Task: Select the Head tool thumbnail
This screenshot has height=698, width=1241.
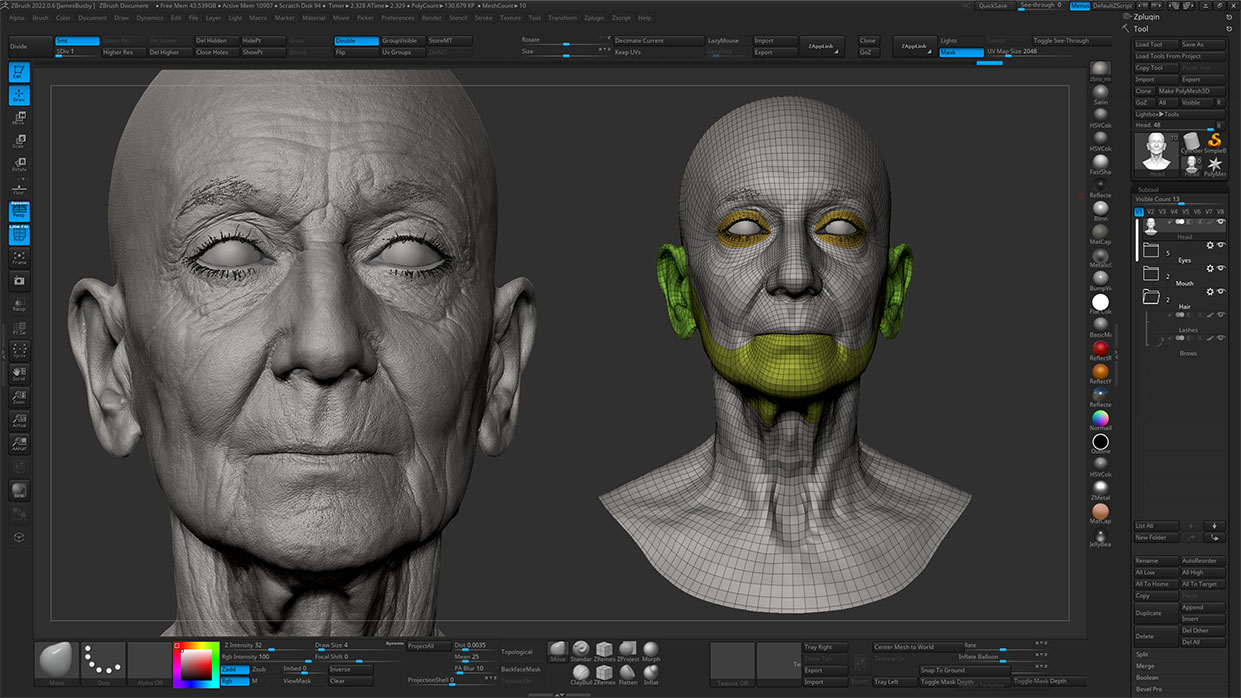Action: tap(1158, 150)
